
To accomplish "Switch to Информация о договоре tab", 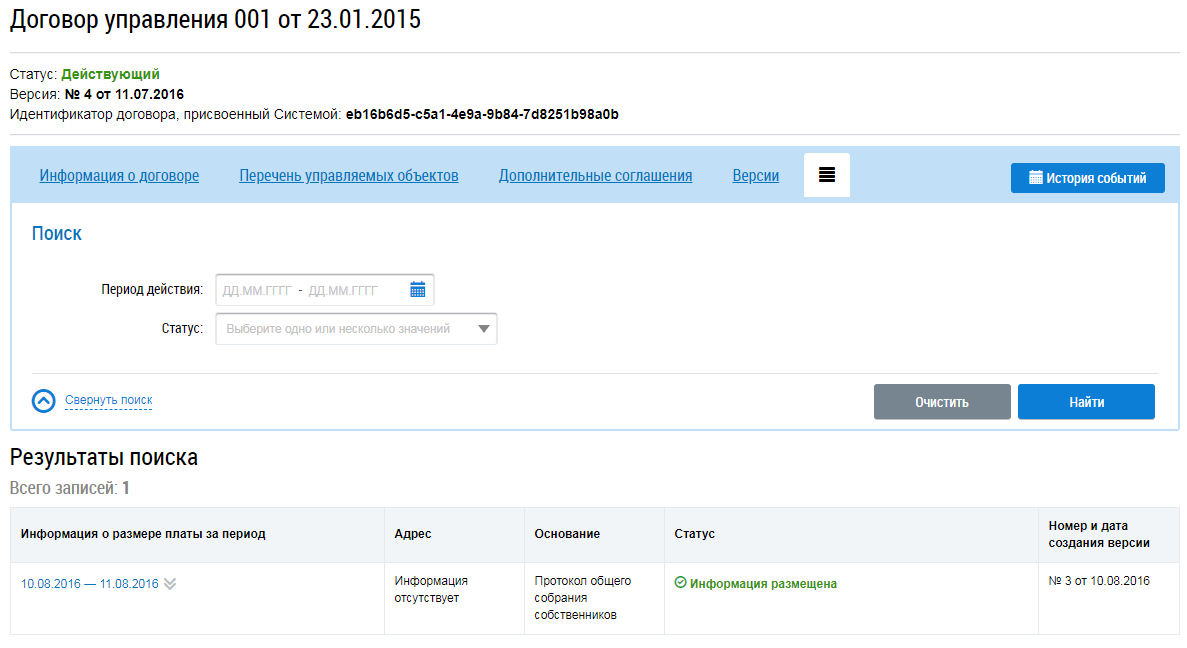I will pyautogui.click(x=119, y=176).
